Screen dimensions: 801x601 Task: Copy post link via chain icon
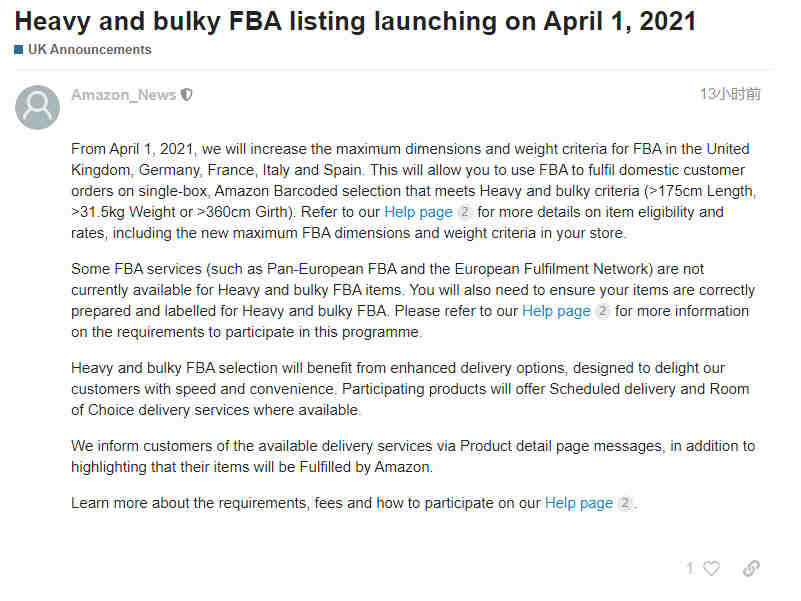tap(751, 568)
